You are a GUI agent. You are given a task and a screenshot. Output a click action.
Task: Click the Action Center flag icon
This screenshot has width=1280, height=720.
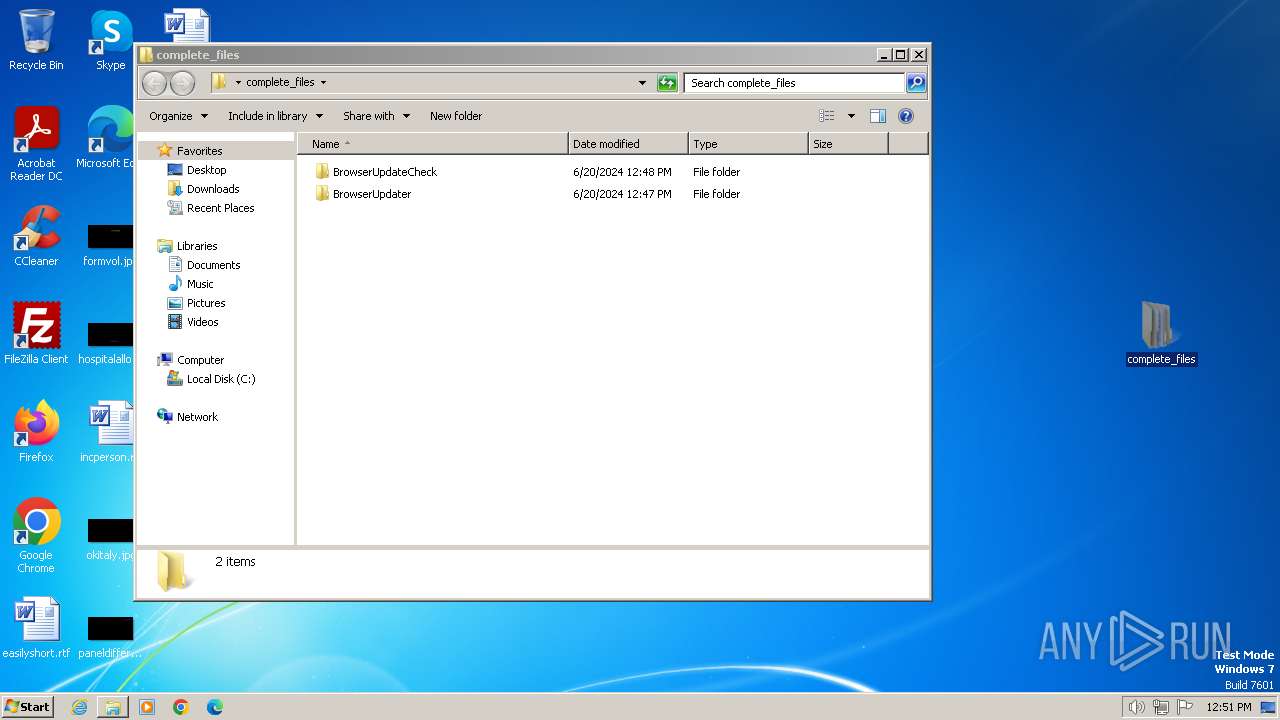(1185, 707)
